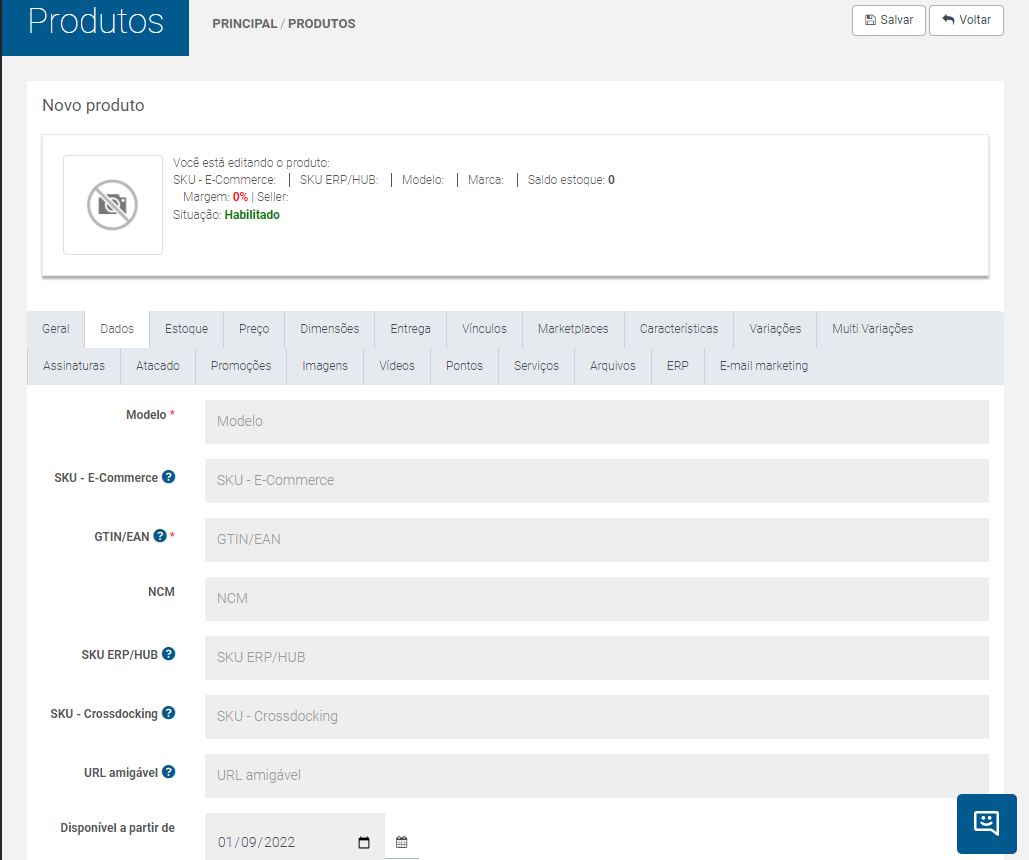Click the GTIN/EAN help question icon
The width and height of the screenshot is (1029, 860).
160,536
